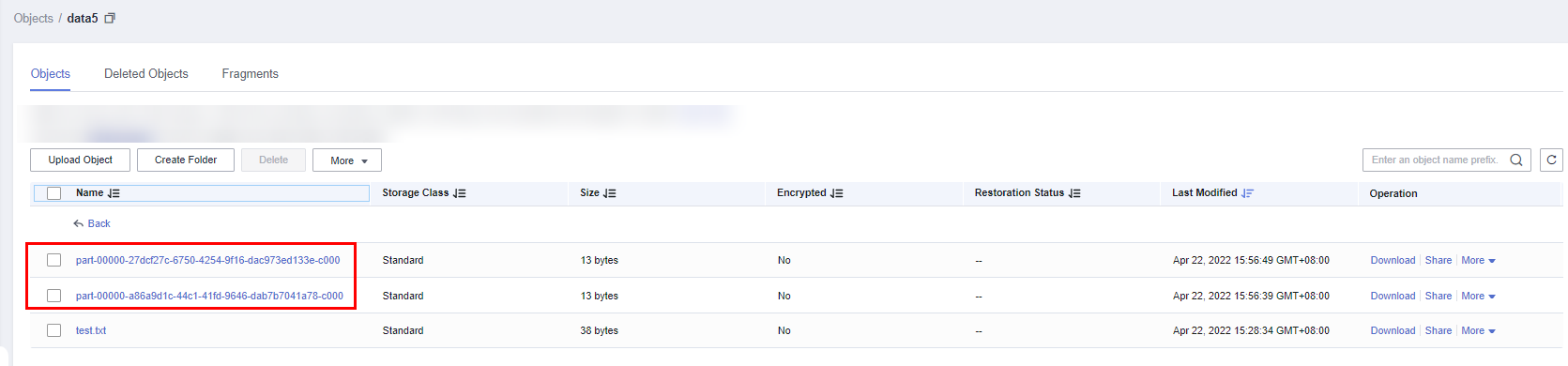Switch to the Deleted Objects tab

point(146,73)
